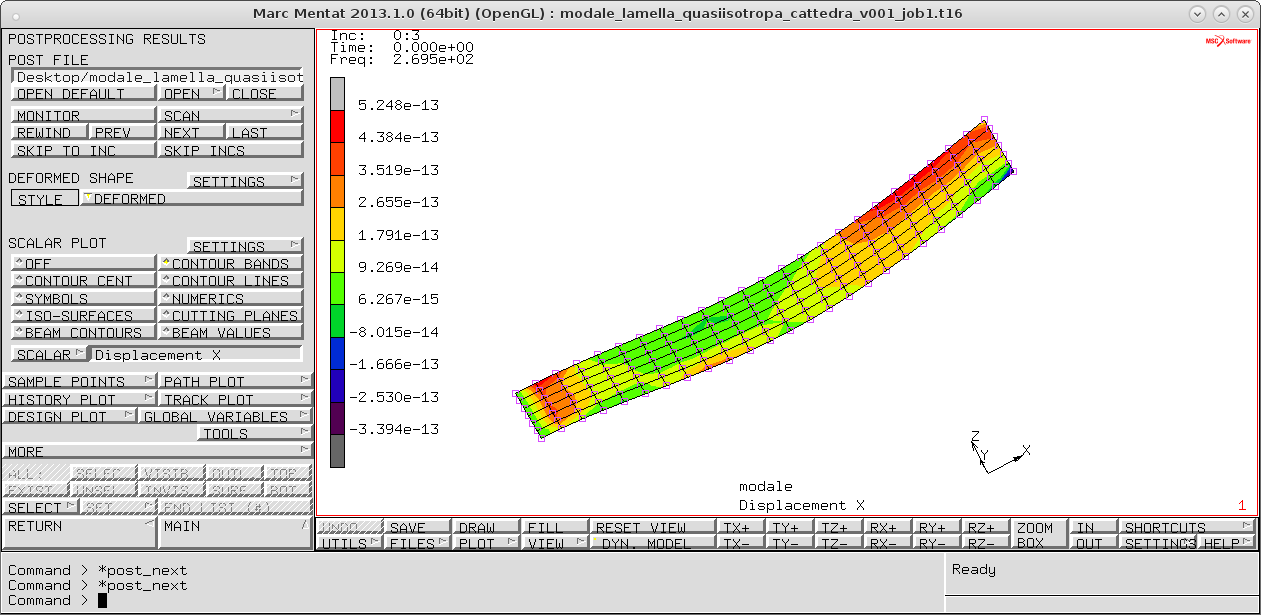Open HISTORY PLOT submenu
The image size is (1261, 615).
tap(79, 399)
